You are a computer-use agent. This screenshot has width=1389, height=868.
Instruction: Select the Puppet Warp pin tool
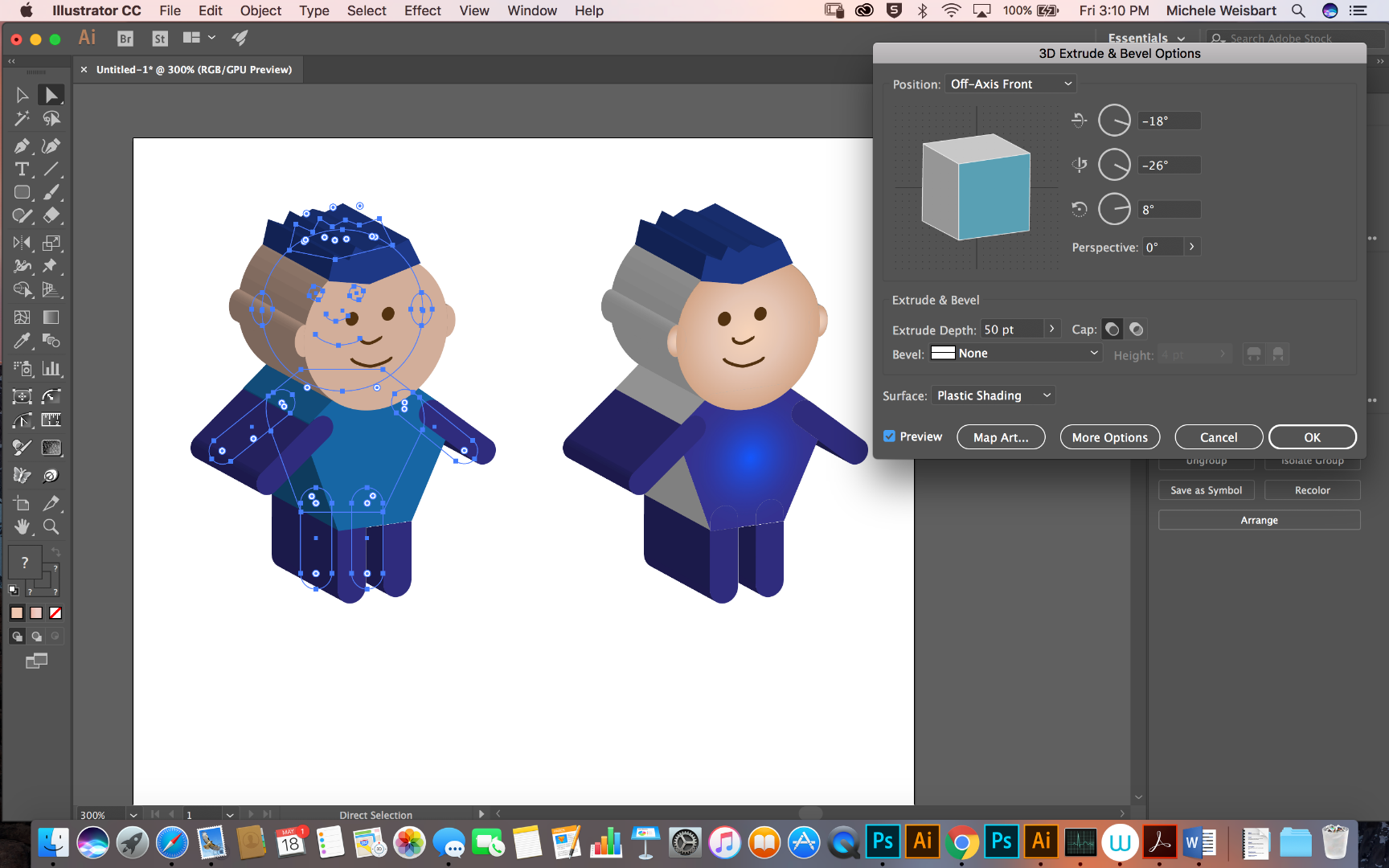pyautogui.click(x=51, y=266)
